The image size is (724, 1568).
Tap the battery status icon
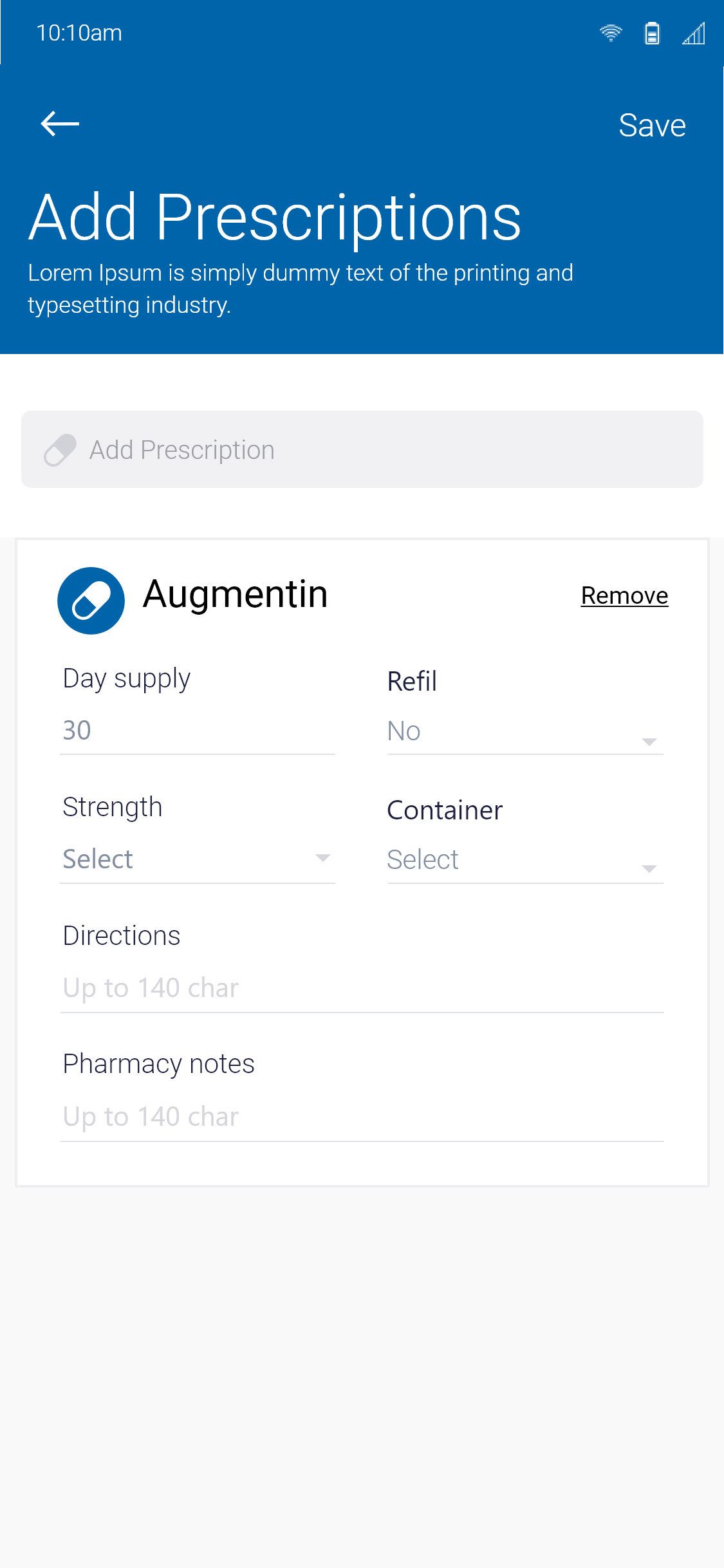coord(652,33)
